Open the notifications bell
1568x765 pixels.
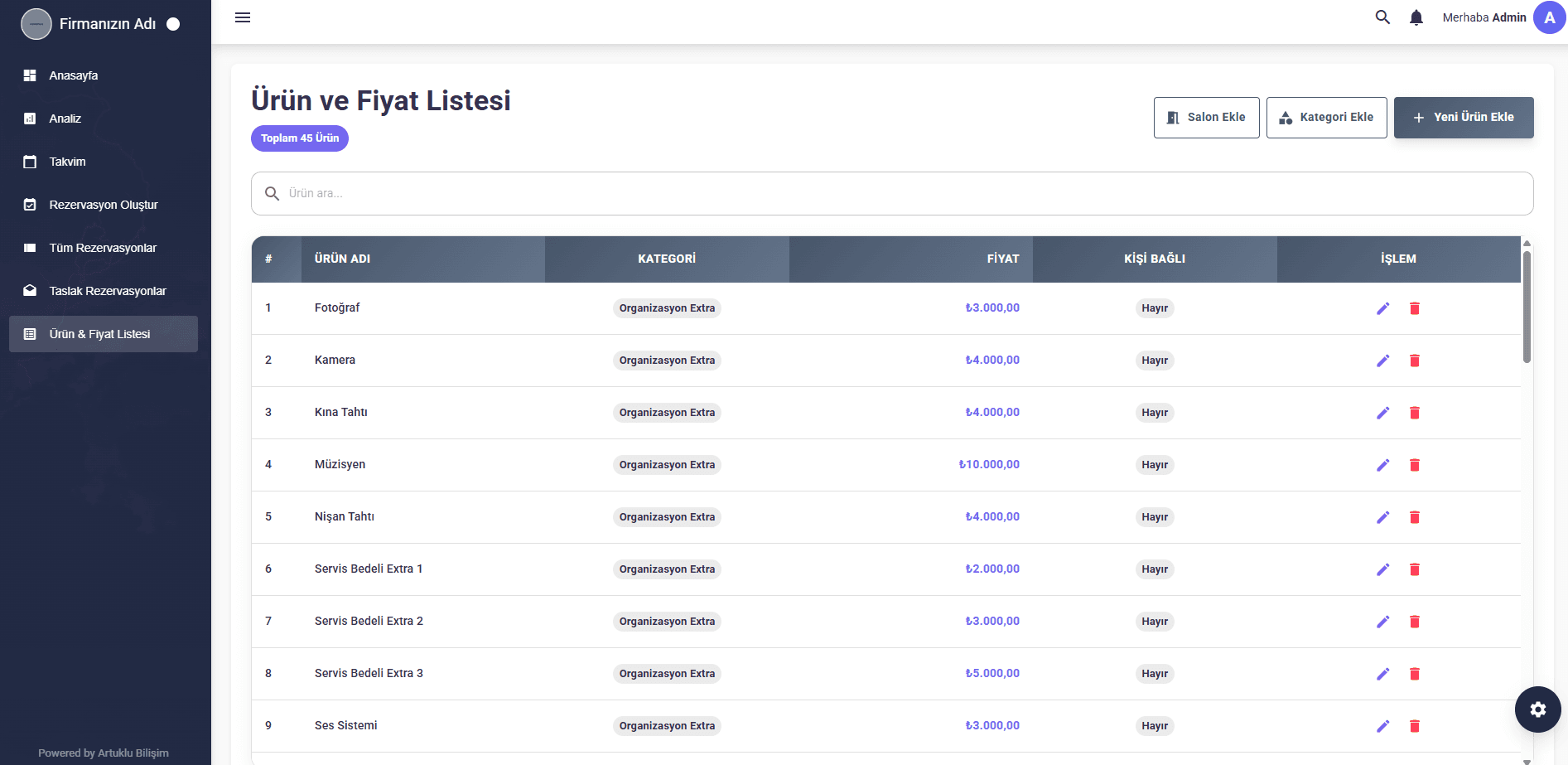1416,17
